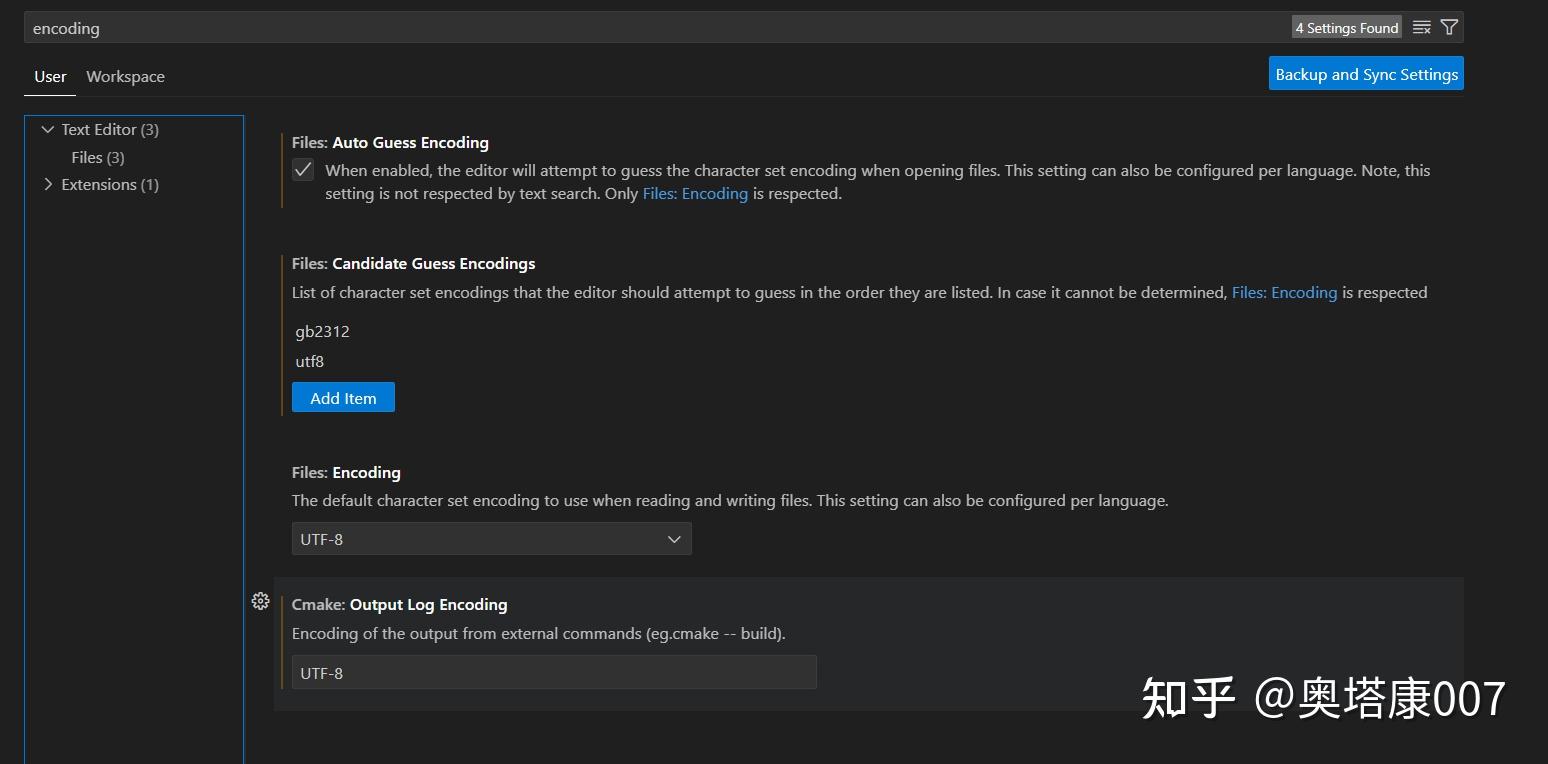Click the Backup and Sync Settings button
The width and height of the screenshot is (1548, 764).
pyautogui.click(x=1366, y=73)
